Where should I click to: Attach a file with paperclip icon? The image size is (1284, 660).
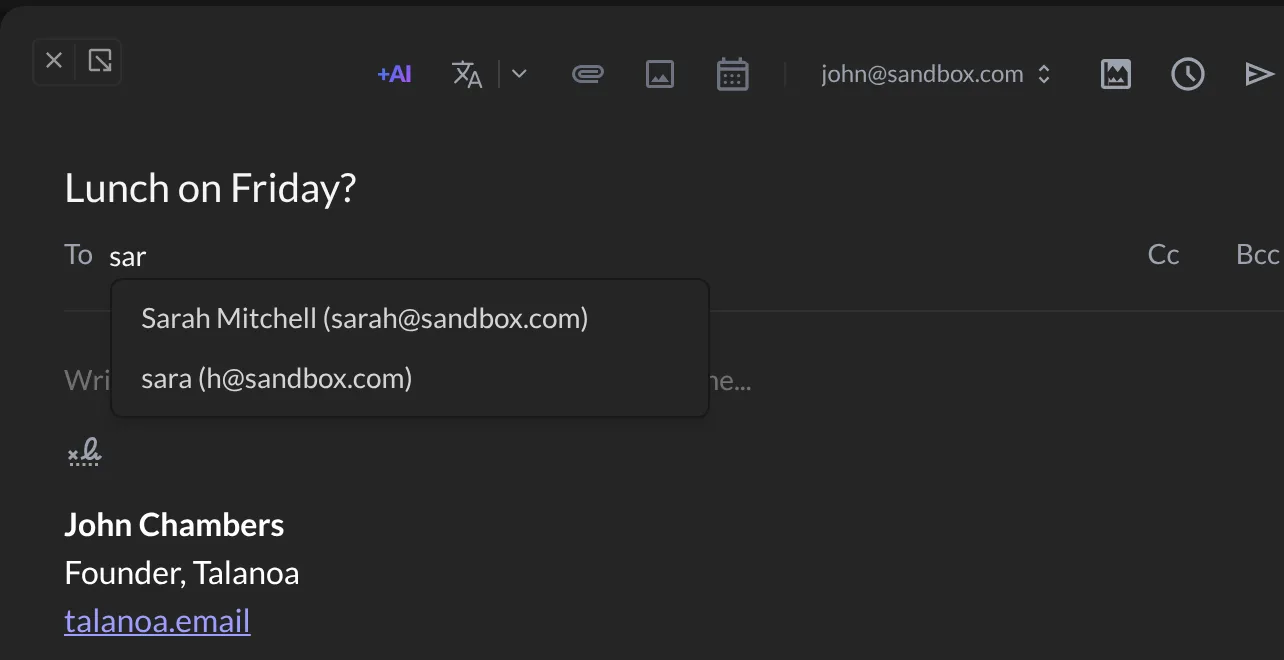[588, 74]
